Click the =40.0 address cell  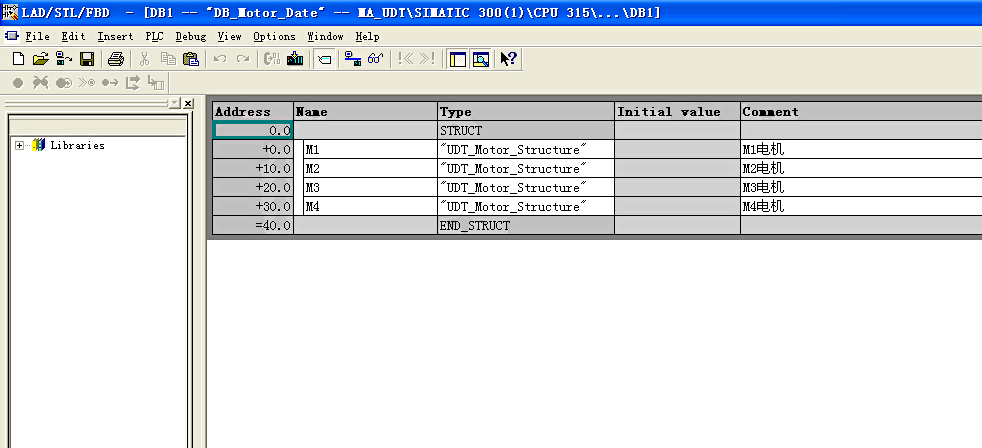click(x=252, y=226)
